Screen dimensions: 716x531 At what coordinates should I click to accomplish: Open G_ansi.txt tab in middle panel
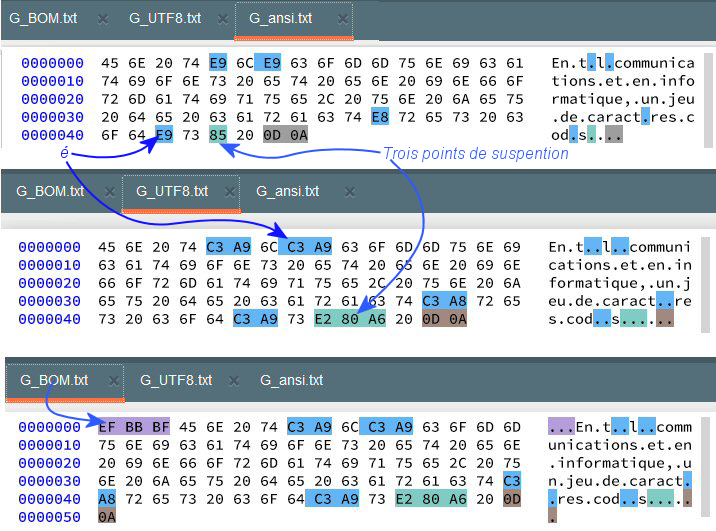[287, 191]
